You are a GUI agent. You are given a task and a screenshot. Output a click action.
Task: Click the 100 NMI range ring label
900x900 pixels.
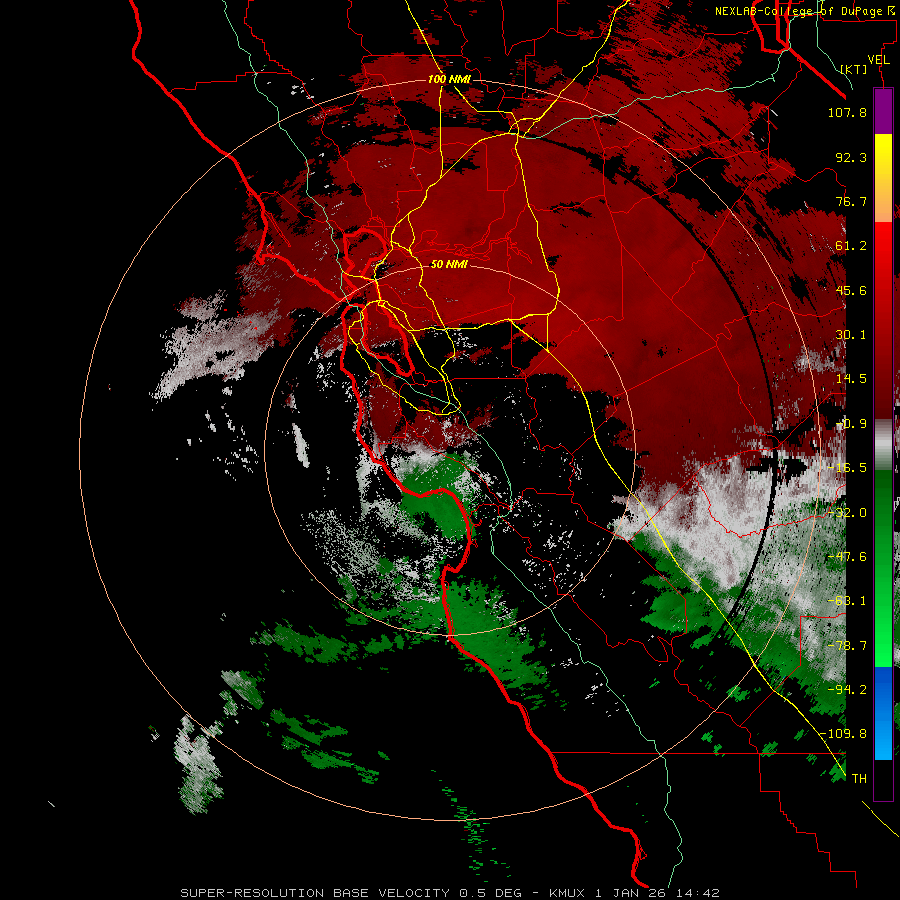pyautogui.click(x=449, y=79)
